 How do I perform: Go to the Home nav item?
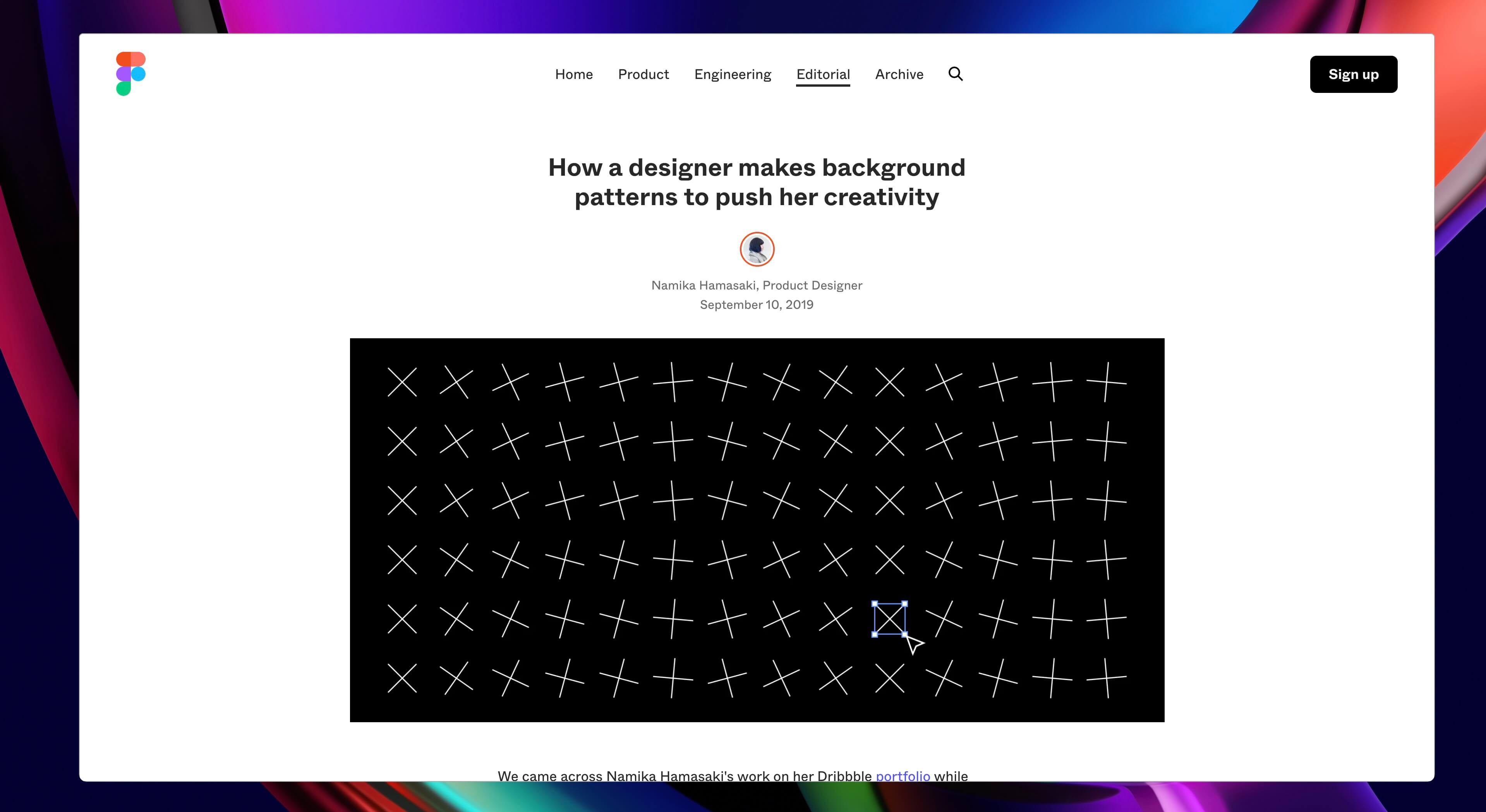click(x=573, y=74)
